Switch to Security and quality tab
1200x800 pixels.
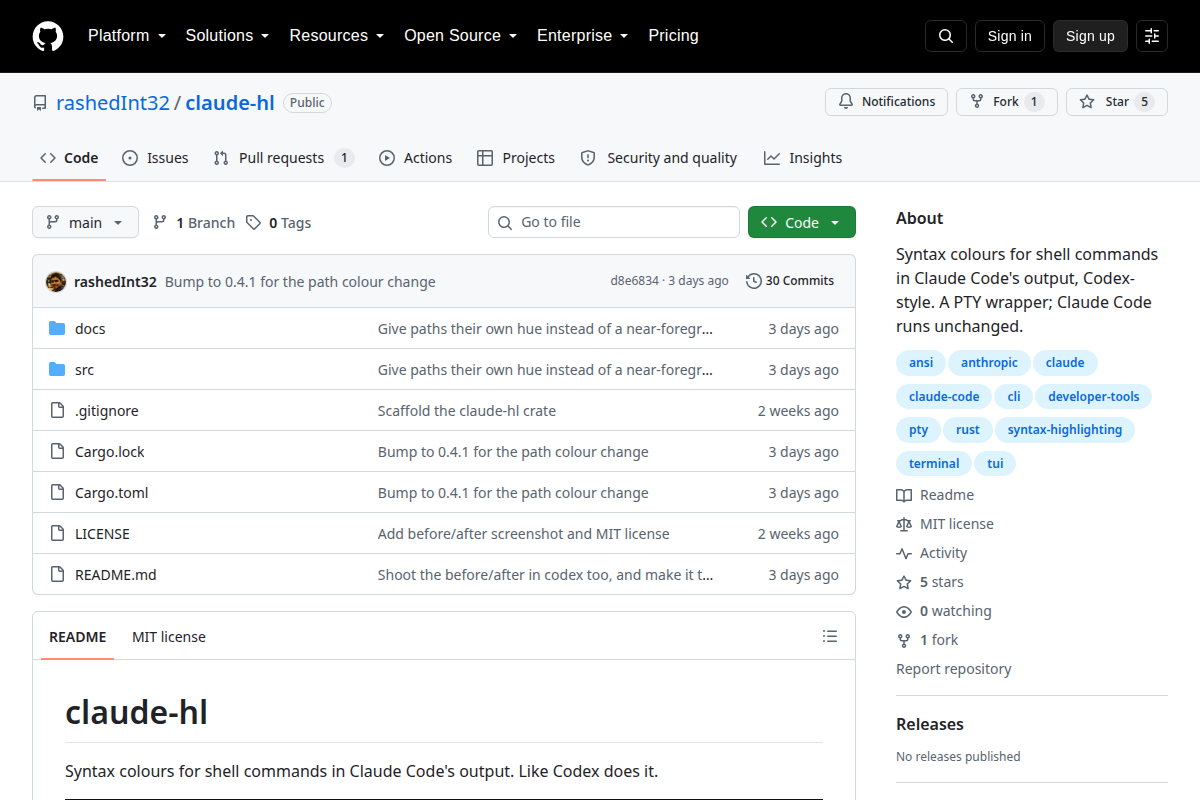tap(659, 158)
